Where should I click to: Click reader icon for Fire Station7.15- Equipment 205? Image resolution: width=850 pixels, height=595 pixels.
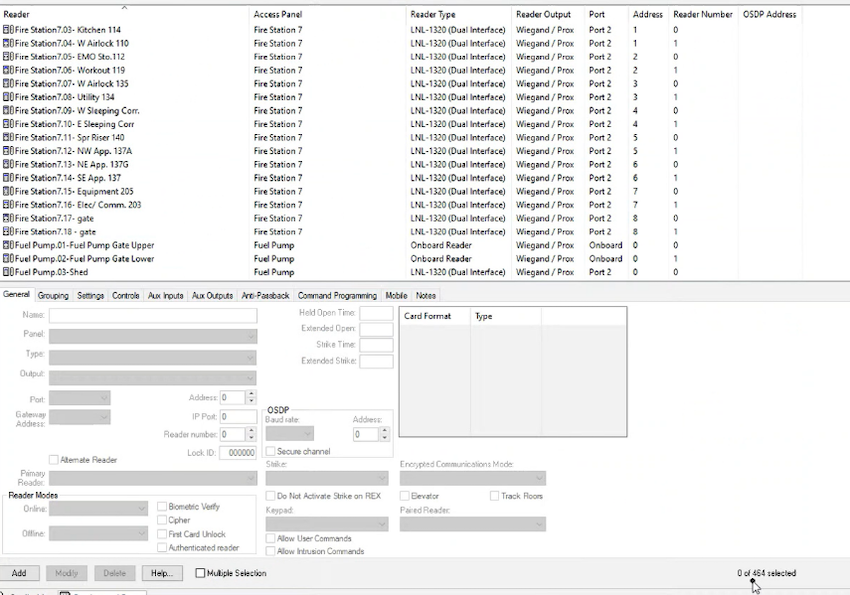[x=8, y=191]
